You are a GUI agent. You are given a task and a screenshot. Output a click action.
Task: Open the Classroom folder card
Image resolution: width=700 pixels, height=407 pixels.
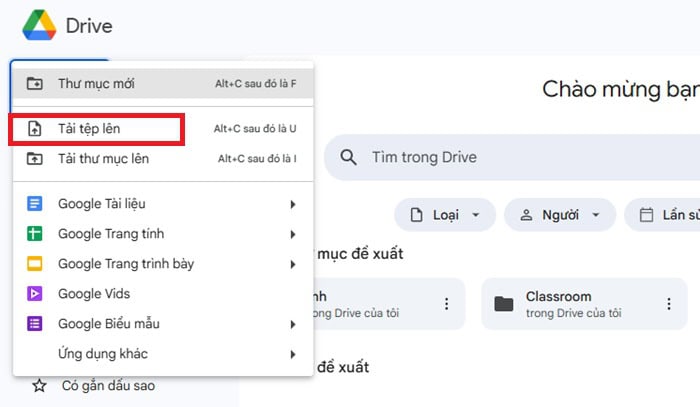point(584,304)
